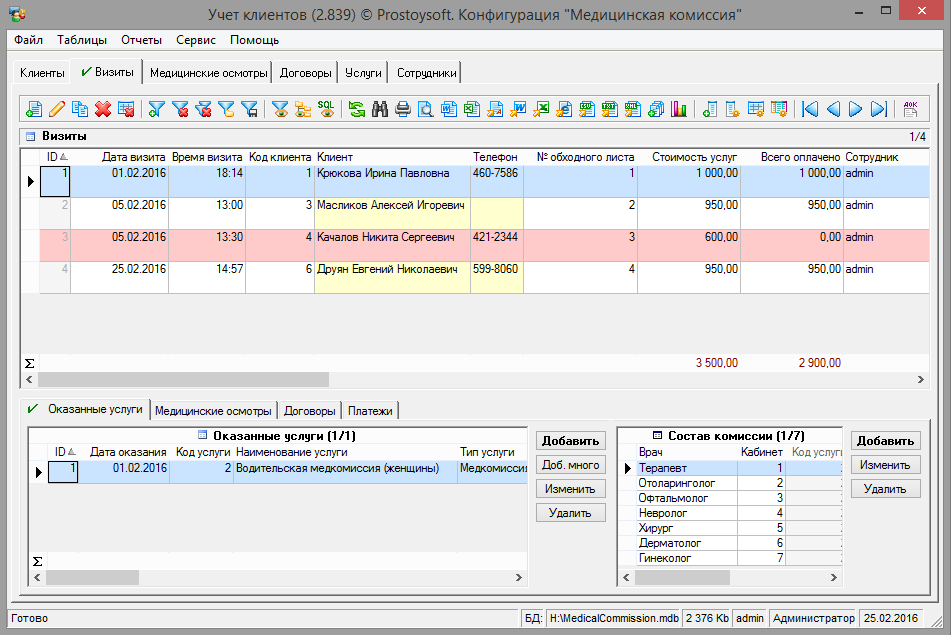The width and height of the screenshot is (951, 635).
Task: Collapse the Состав комиссии panel toggle
Action: coord(657,436)
